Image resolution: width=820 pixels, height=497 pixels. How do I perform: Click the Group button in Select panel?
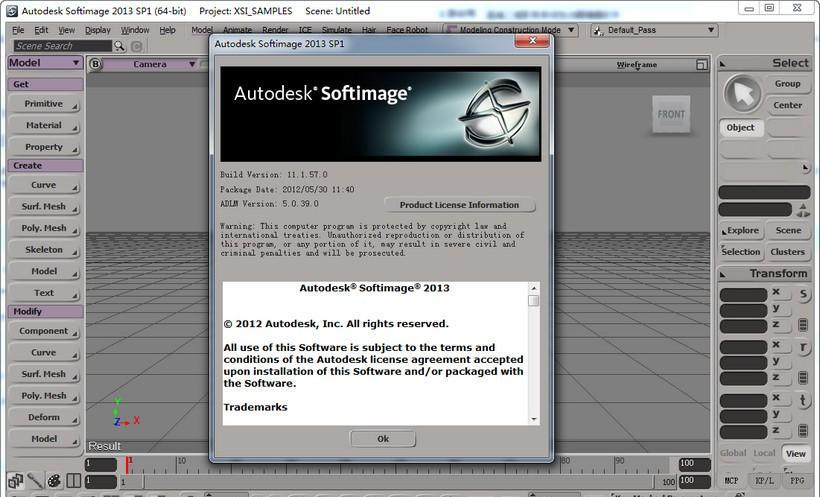(x=787, y=84)
